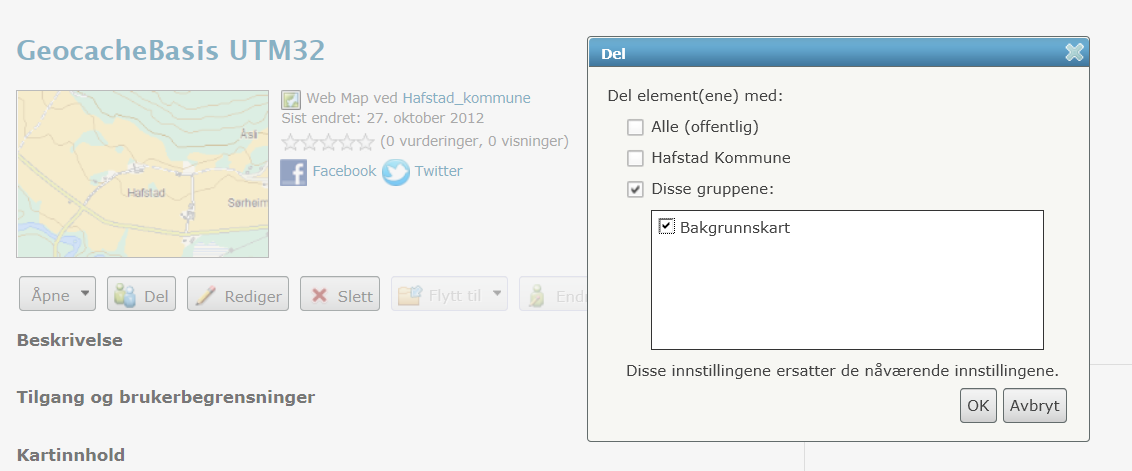
Task: Open the Åpne dropdown arrow
Action: point(85,294)
